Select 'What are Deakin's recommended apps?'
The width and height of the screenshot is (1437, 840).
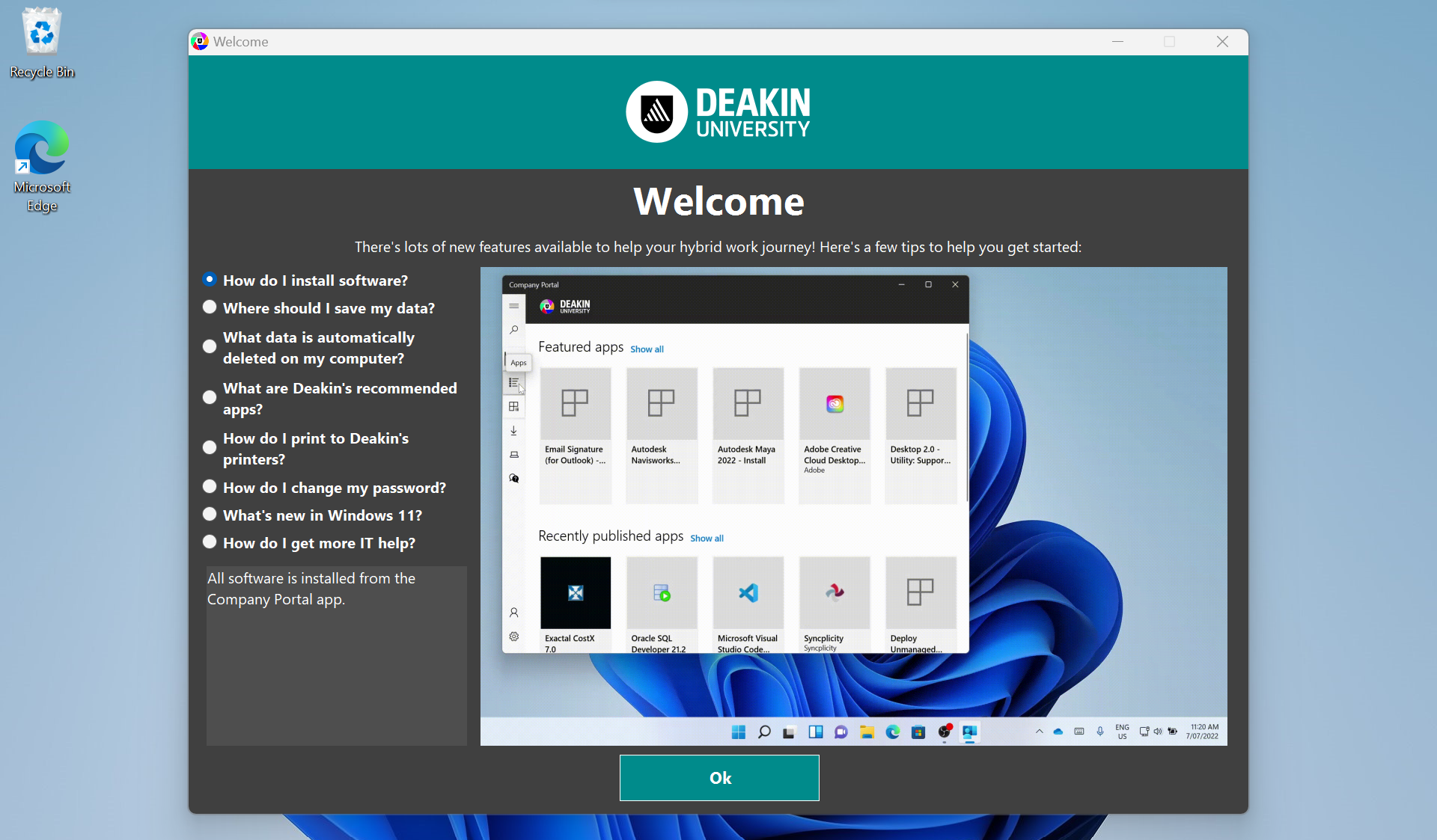[x=330, y=399]
